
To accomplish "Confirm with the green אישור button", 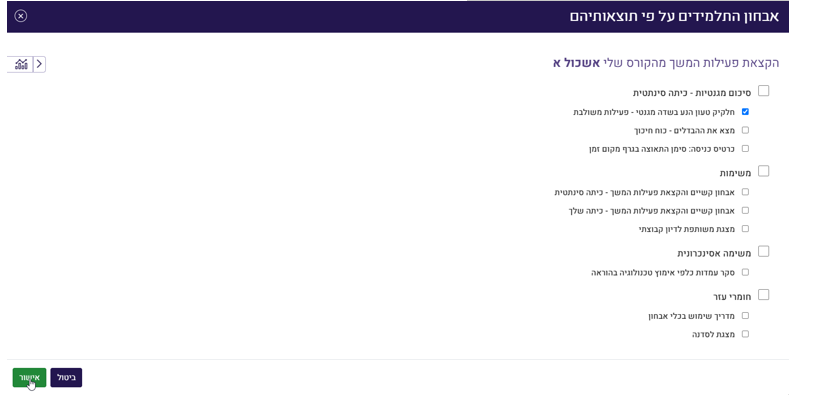I will 29,378.
